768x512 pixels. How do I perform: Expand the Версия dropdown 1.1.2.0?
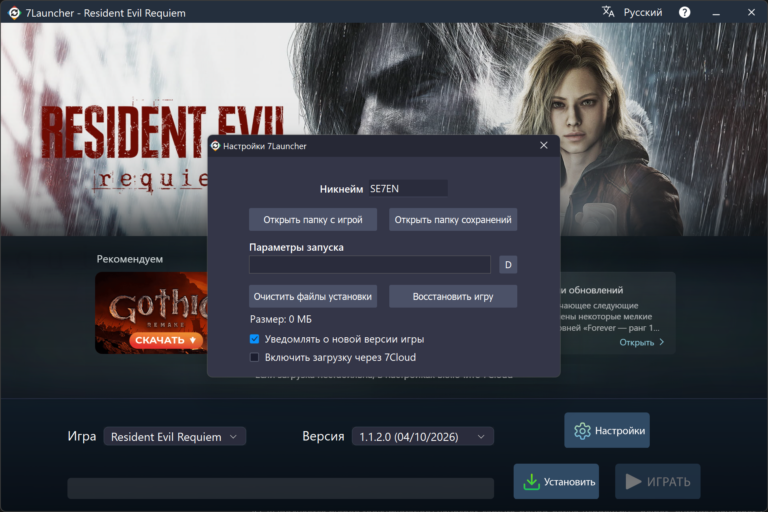(x=423, y=437)
